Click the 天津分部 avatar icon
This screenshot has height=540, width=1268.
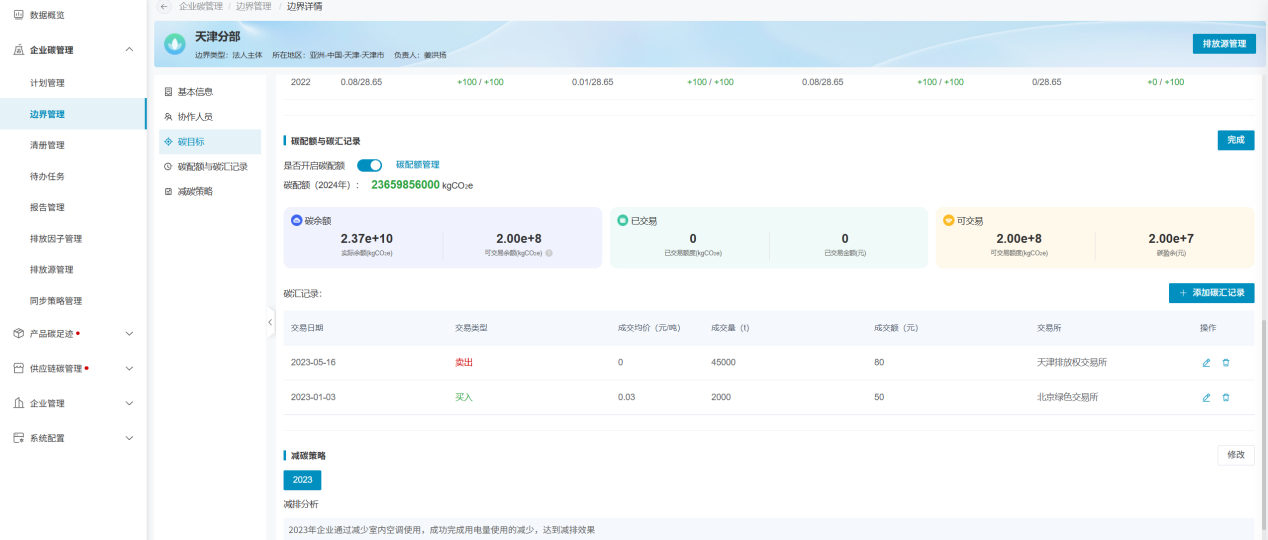click(x=175, y=44)
